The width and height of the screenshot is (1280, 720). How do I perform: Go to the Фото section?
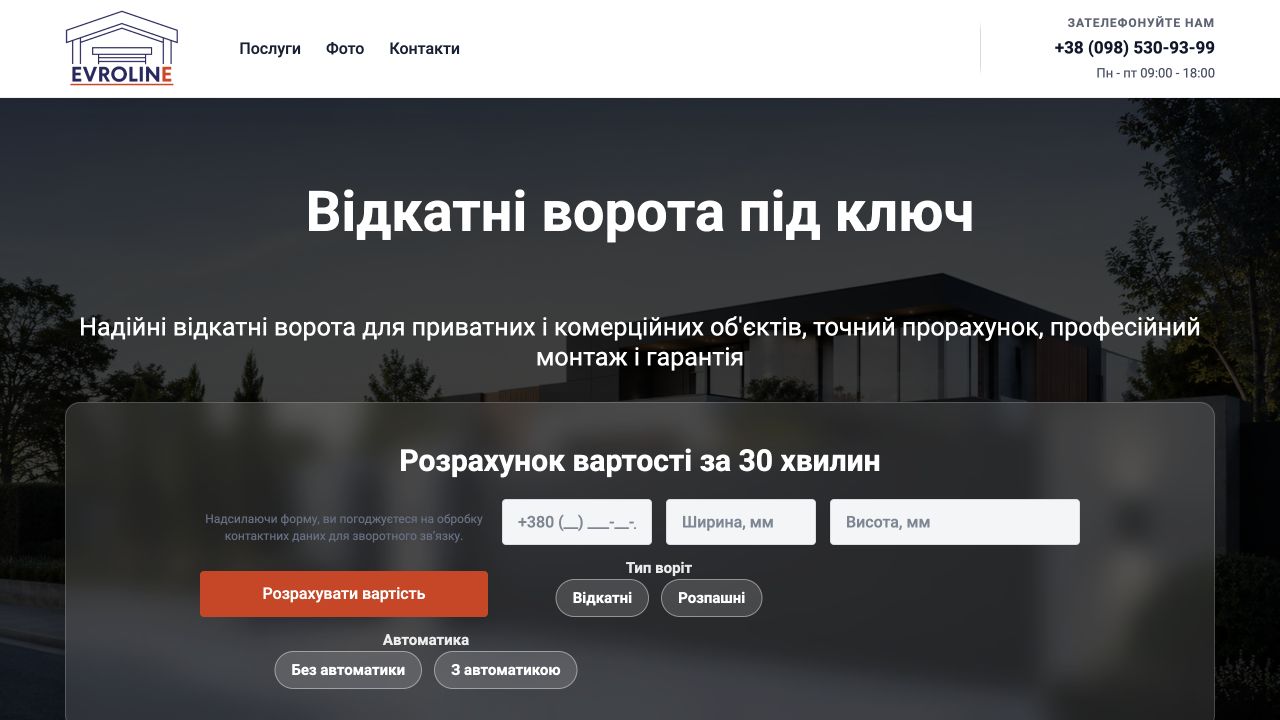pyautogui.click(x=345, y=48)
